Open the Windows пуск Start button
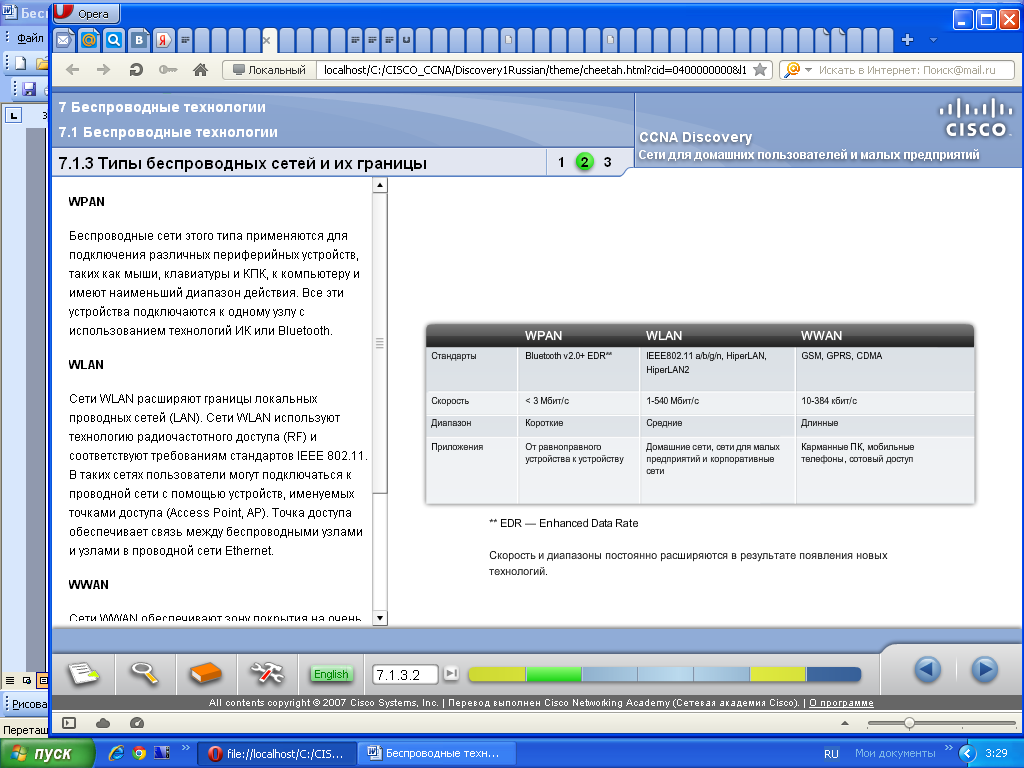 point(47,754)
